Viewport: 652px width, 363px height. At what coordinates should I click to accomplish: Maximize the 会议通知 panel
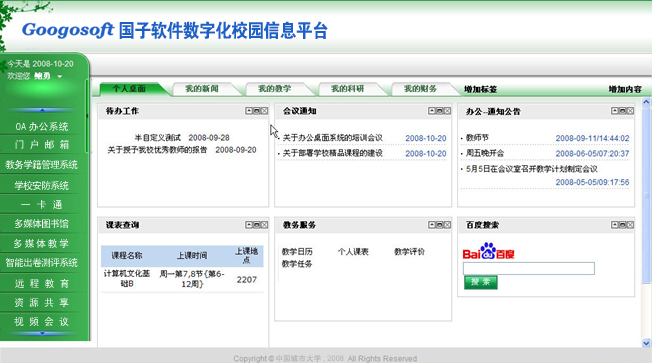click(x=440, y=111)
